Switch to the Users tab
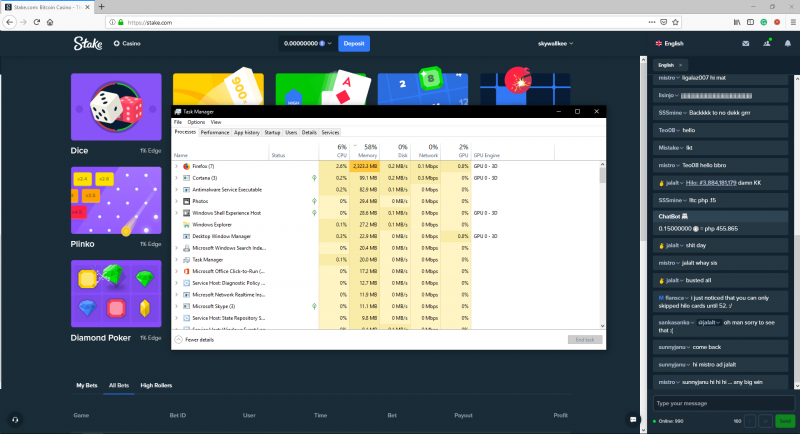Viewport: 800px width, 434px height. point(291,133)
